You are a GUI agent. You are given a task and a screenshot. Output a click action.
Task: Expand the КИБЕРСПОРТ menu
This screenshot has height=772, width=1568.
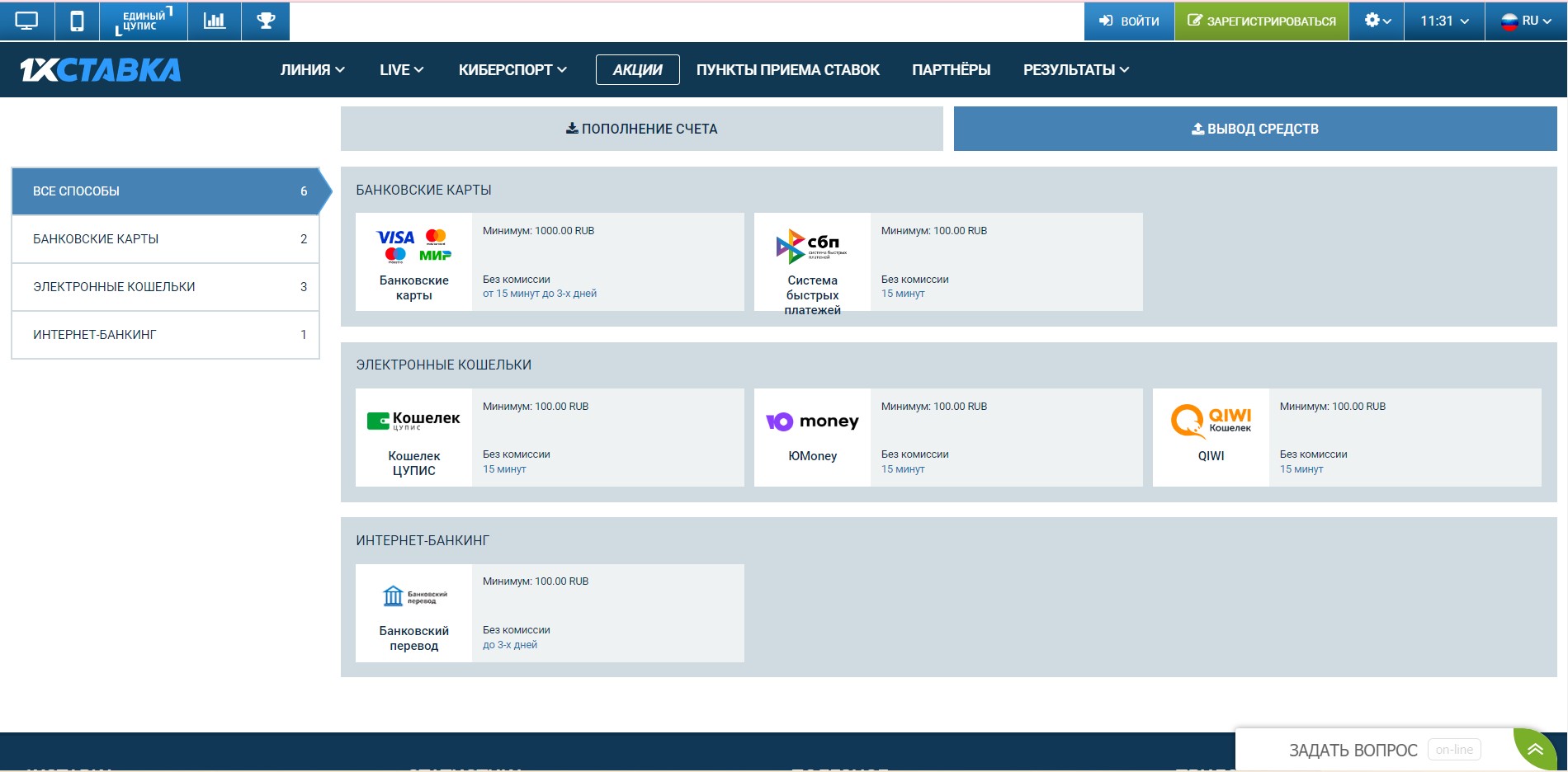click(512, 70)
